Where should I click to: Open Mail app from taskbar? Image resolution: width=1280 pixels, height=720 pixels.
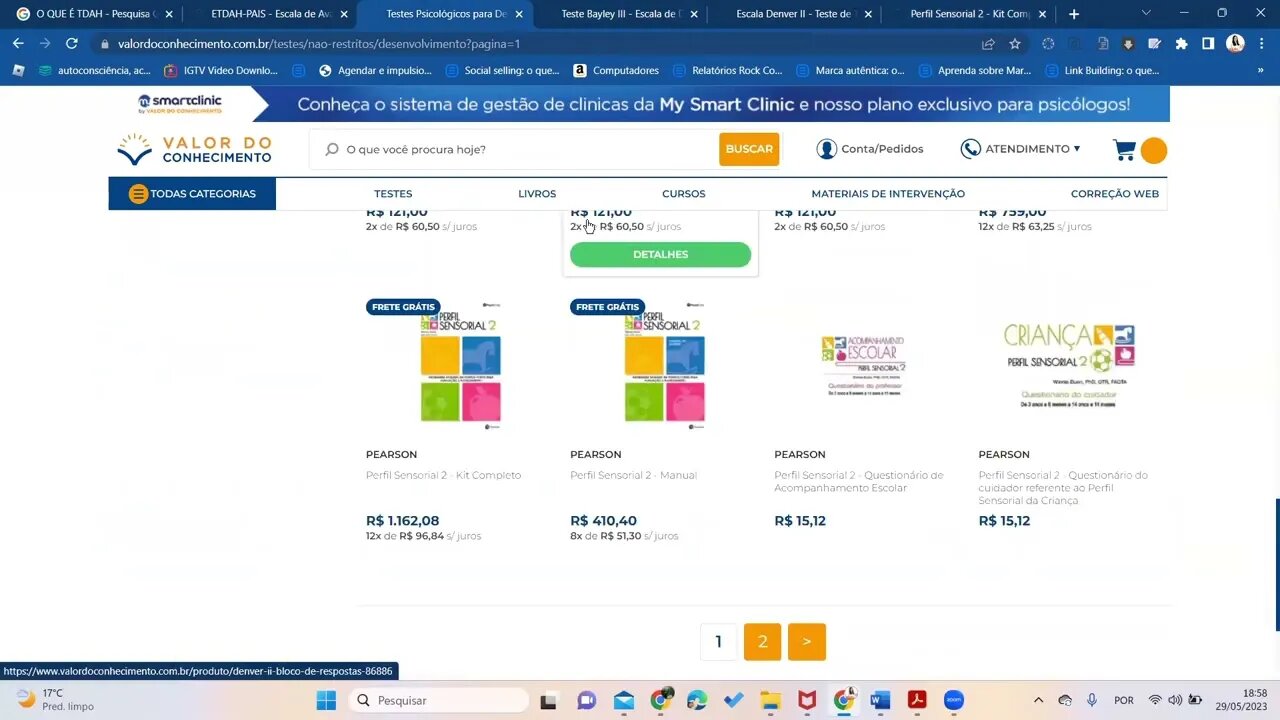pos(624,700)
